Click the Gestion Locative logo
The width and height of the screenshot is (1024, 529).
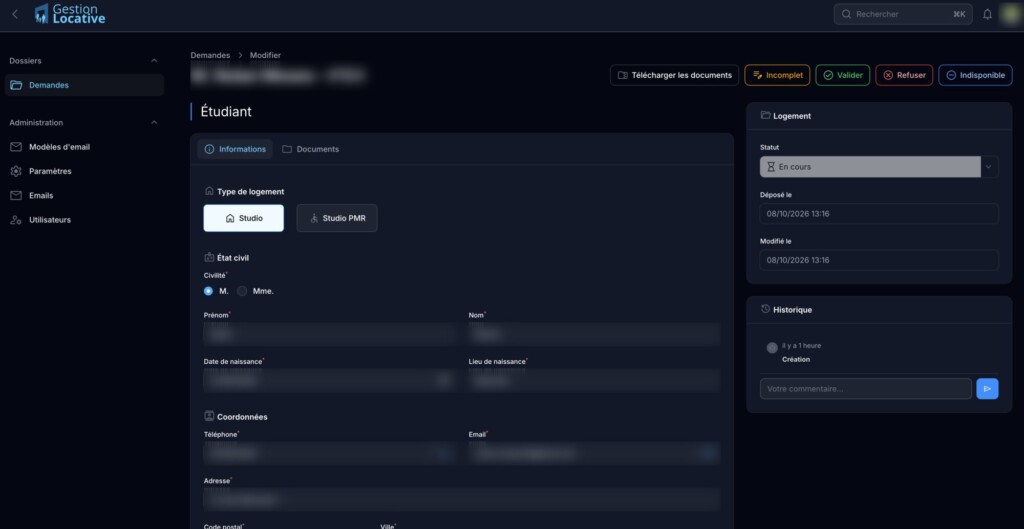point(70,14)
